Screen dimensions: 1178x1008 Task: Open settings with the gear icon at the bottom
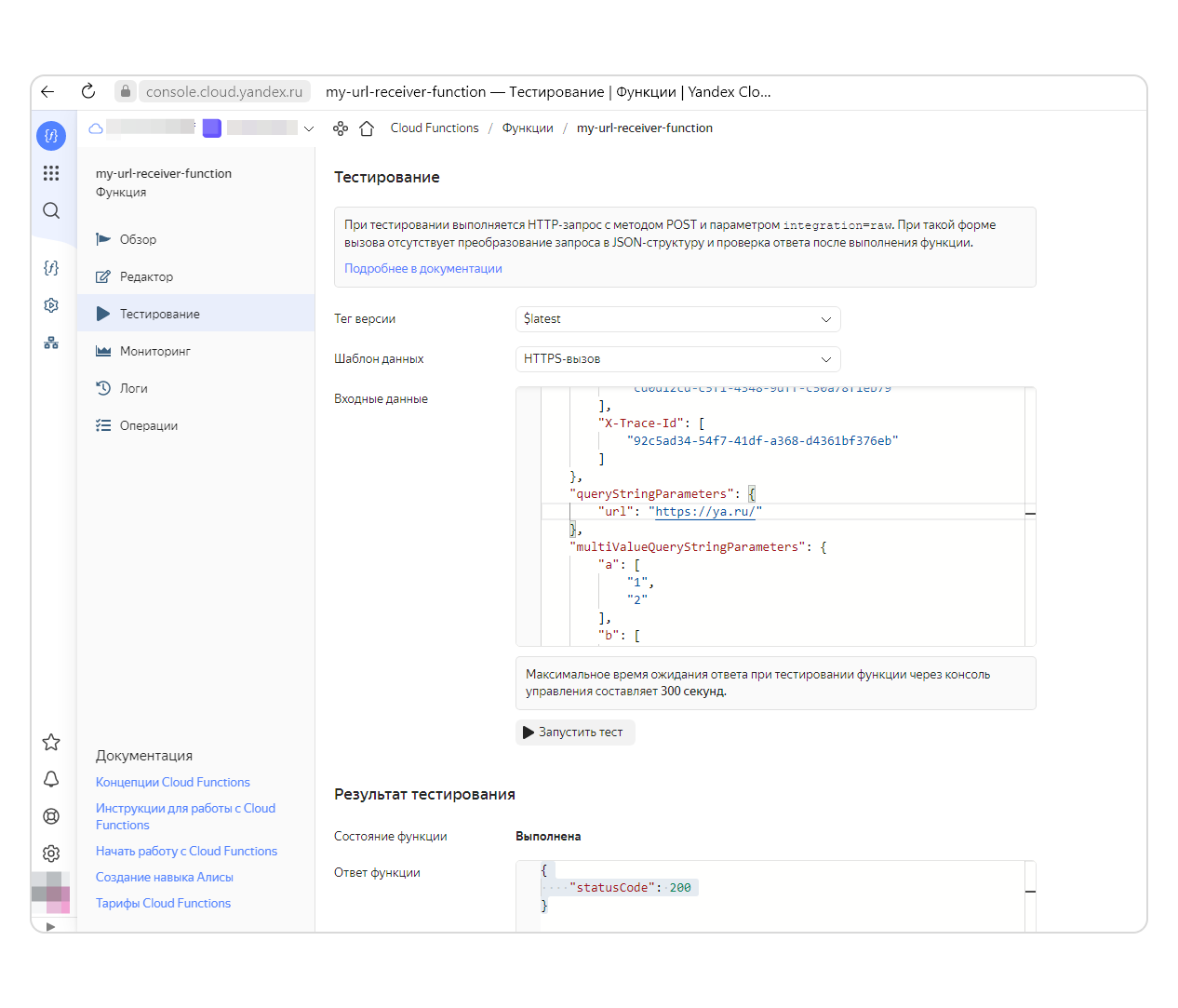(x=51, y=853)
